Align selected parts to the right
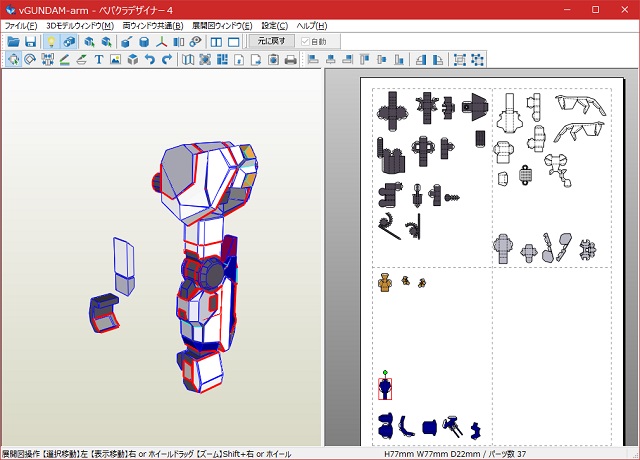Image resolution: width=640 pixels, height=460 pixels. 348,60
